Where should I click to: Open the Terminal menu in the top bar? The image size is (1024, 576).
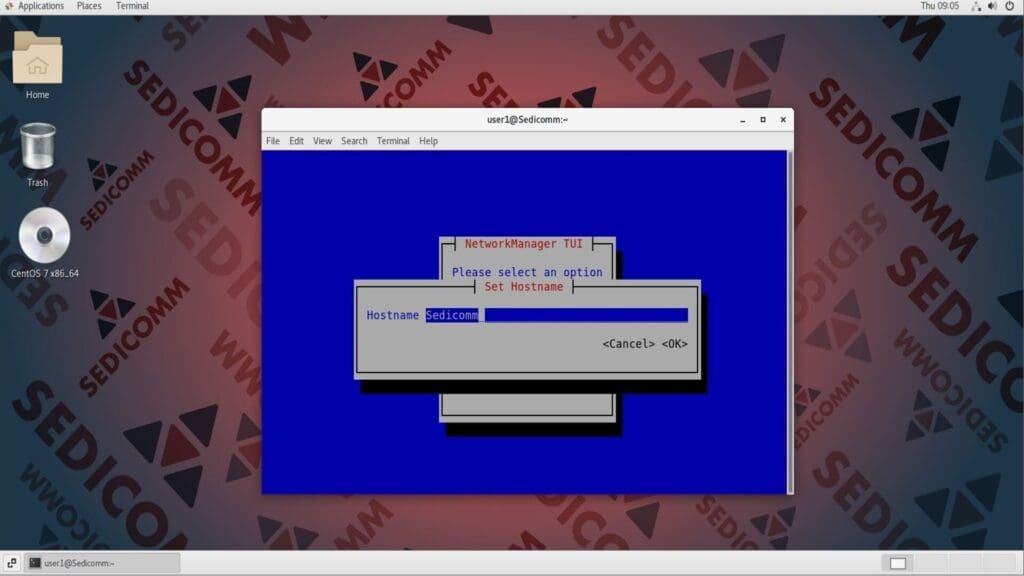click(132, 6)
